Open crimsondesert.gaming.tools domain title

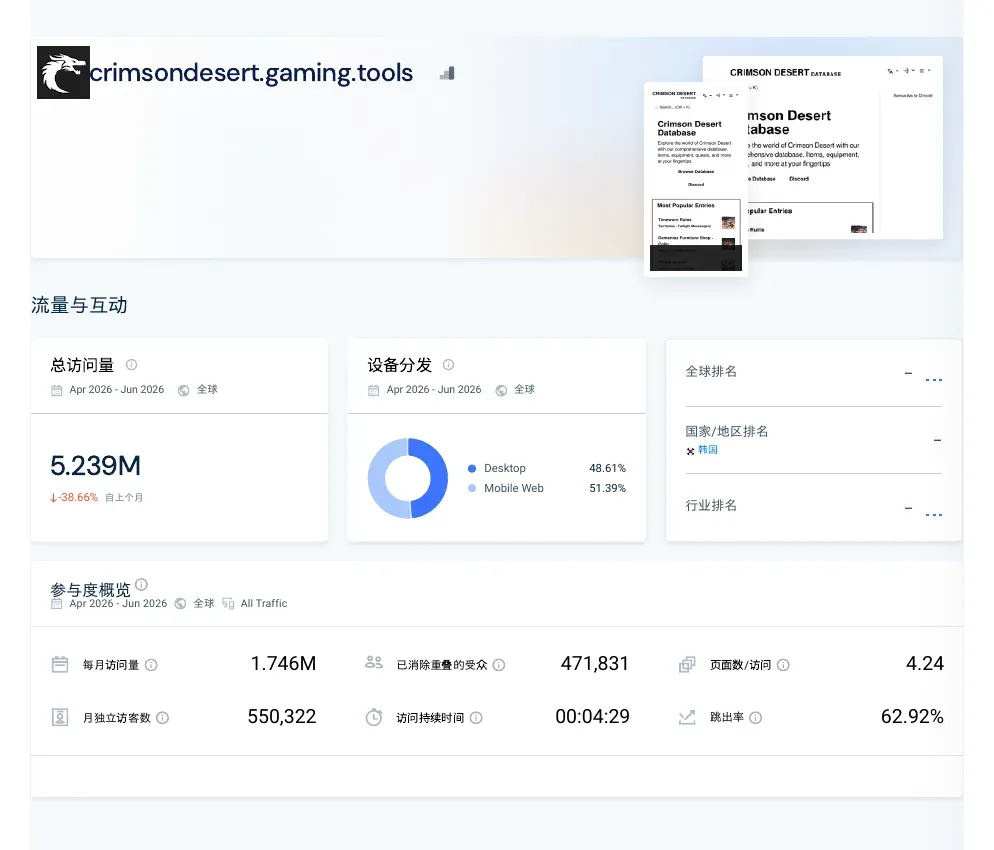coord(252,74)
